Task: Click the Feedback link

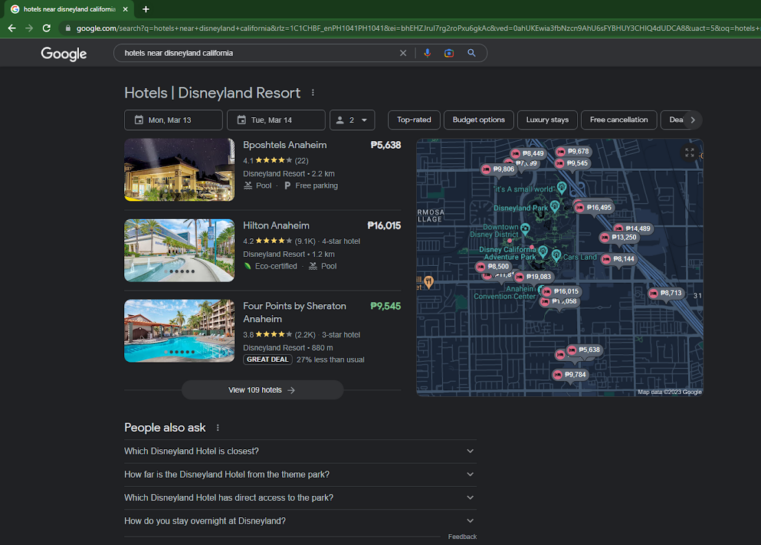Action: coord(462,537)
